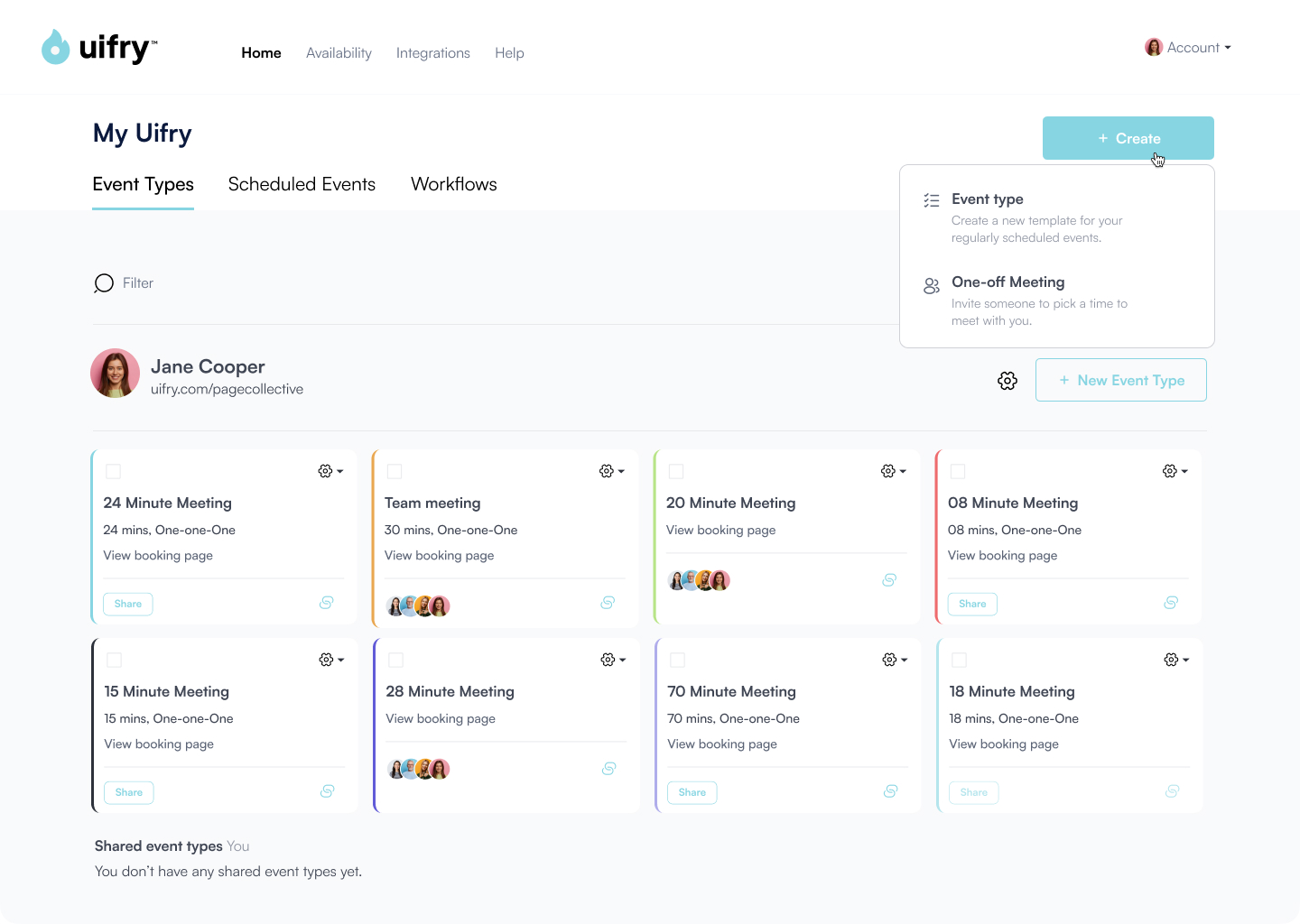
Task: Click team avatars on 20 Minute Meeting card
Action: [x=699, y=580]
